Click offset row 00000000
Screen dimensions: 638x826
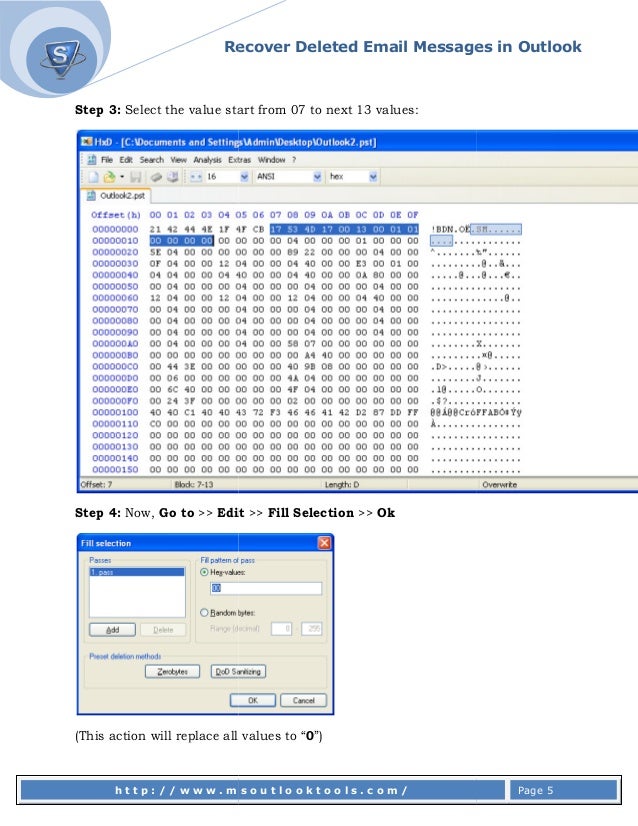pos(115,229)
